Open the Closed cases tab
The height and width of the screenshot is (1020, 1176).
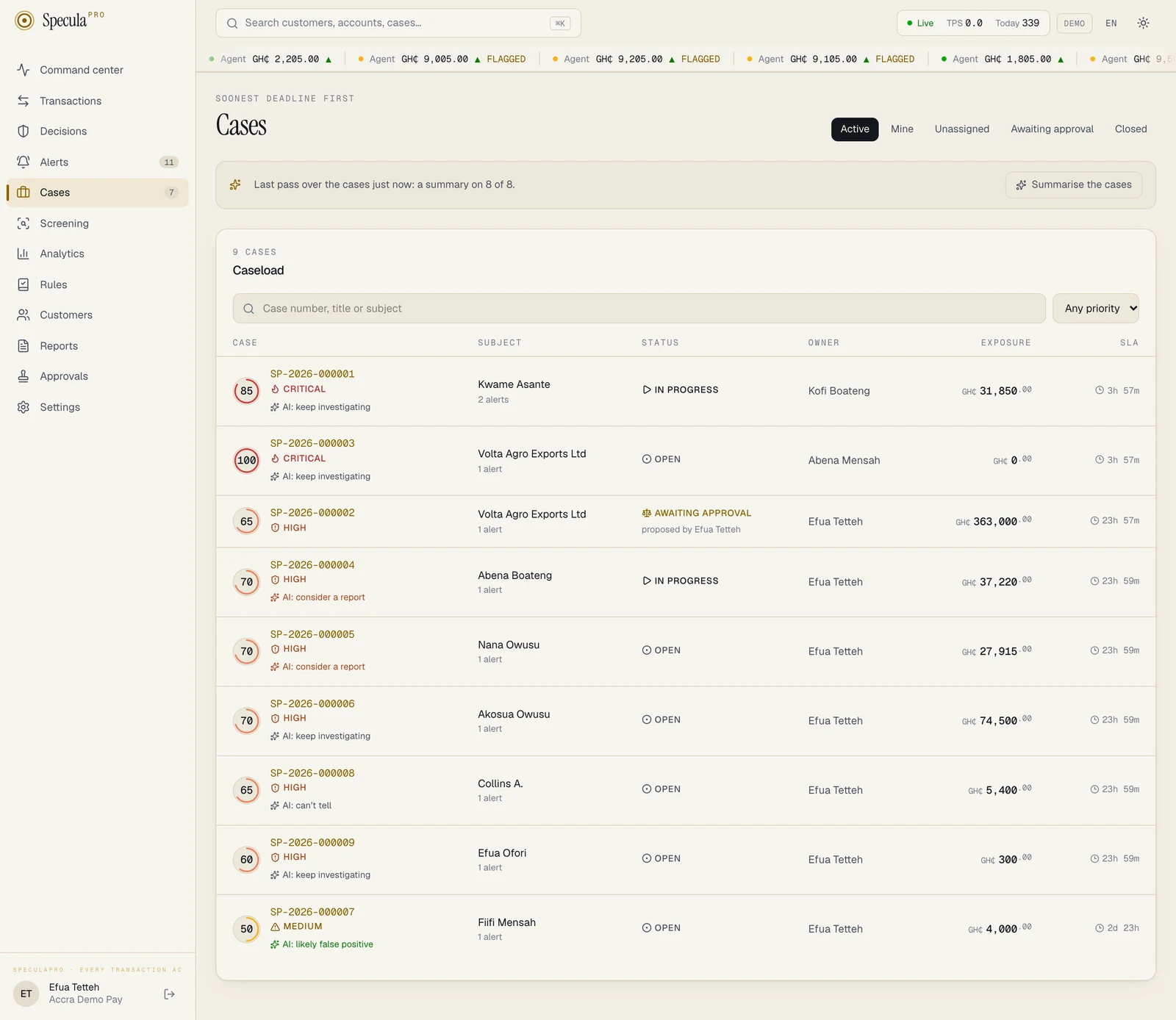pos(1130,129)
